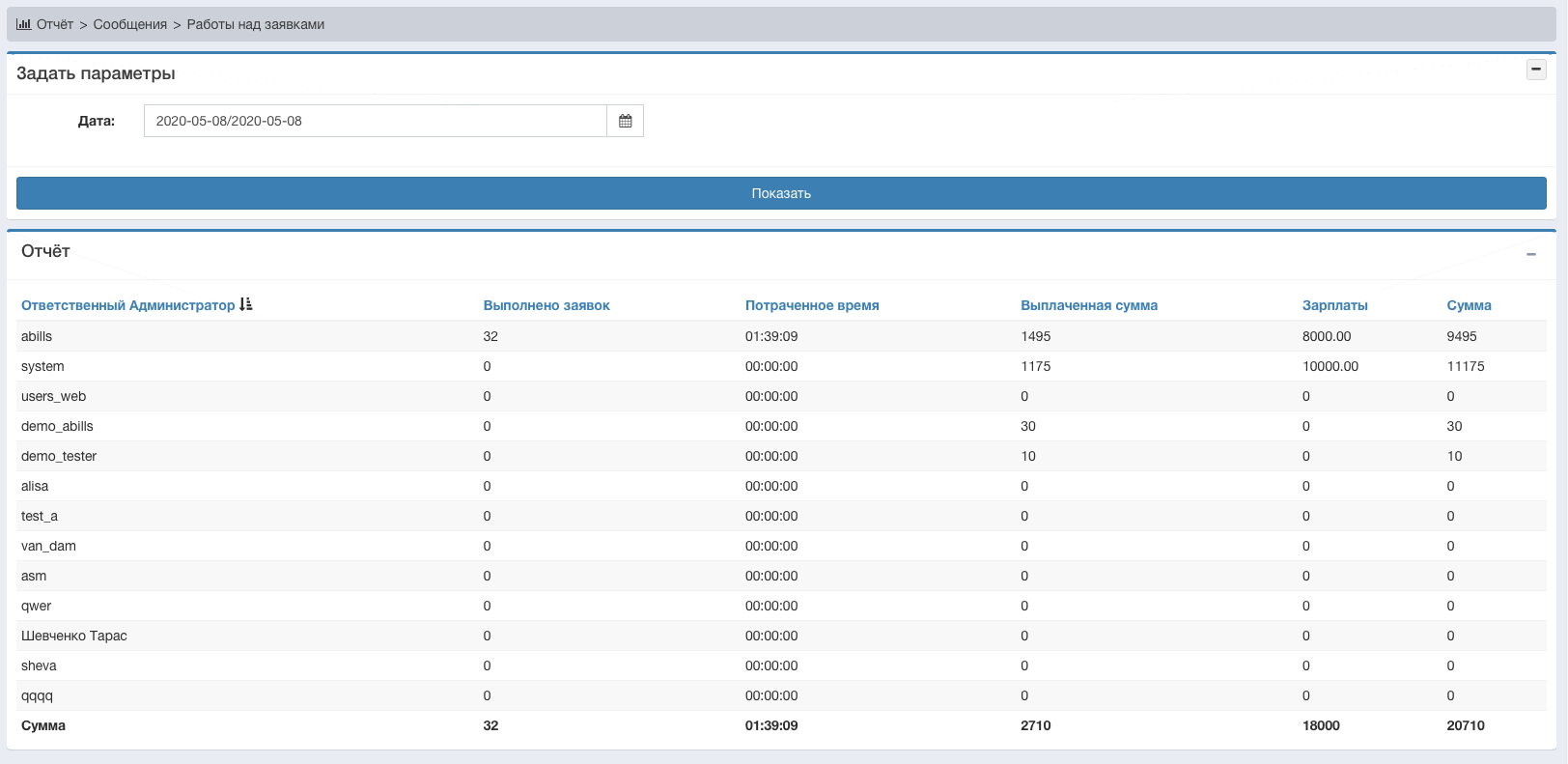Click the demo_tester row name

[59, 456]
